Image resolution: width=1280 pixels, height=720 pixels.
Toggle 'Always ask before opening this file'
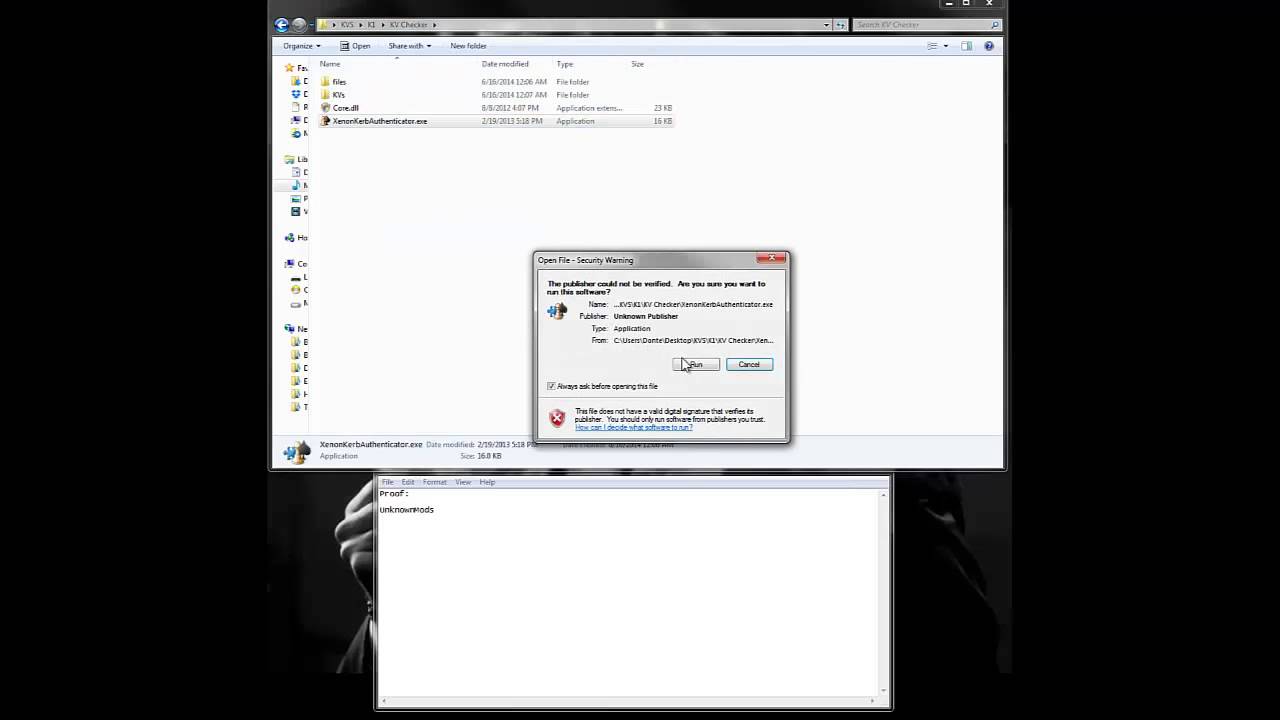click(x=551, y=386)
